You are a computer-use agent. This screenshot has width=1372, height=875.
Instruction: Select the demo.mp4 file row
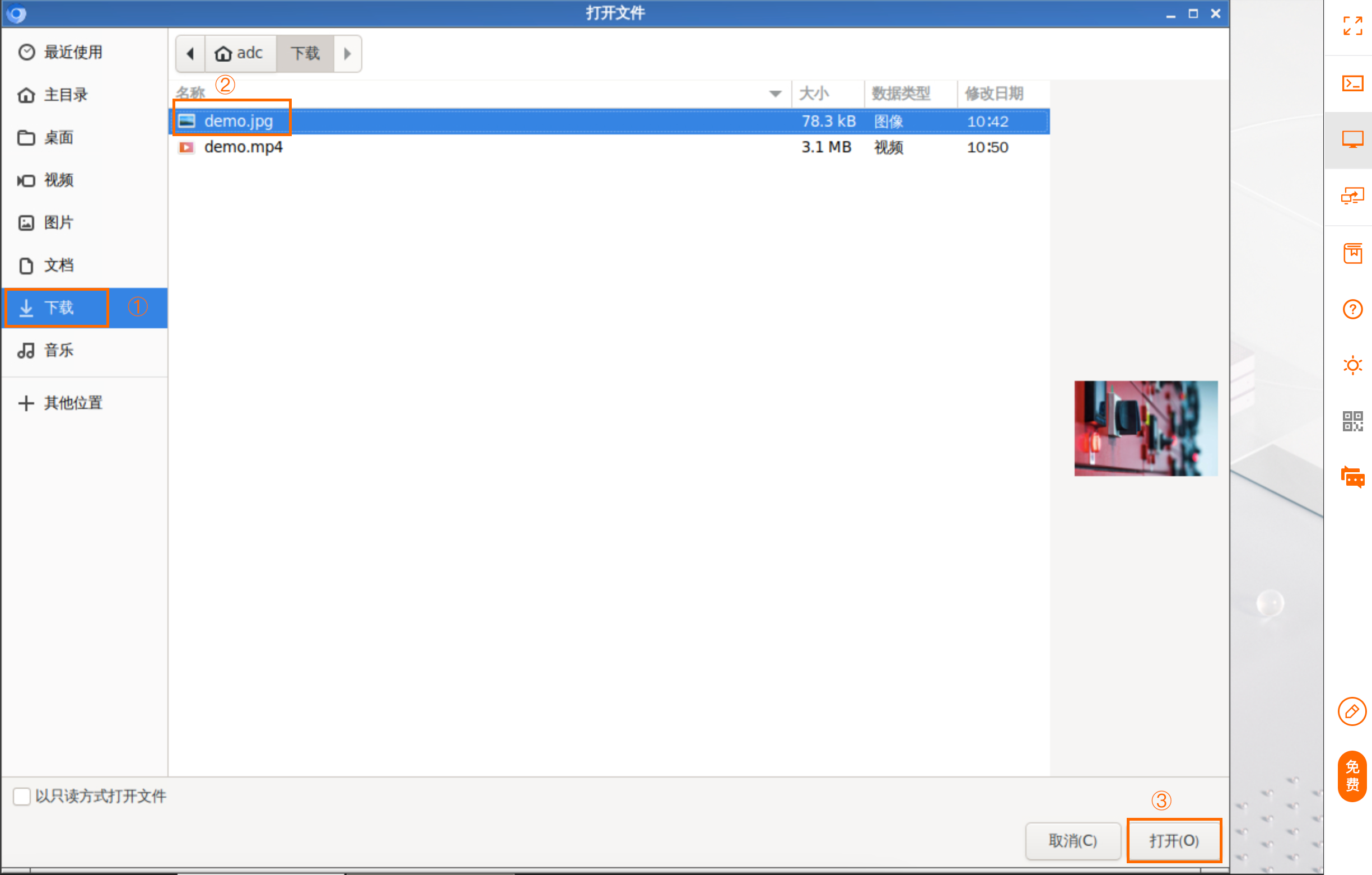point(244,147)
